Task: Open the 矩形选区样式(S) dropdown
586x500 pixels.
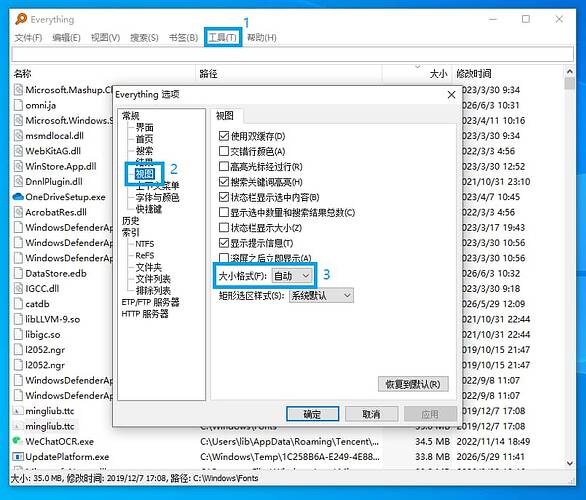Action: [321, 296]
